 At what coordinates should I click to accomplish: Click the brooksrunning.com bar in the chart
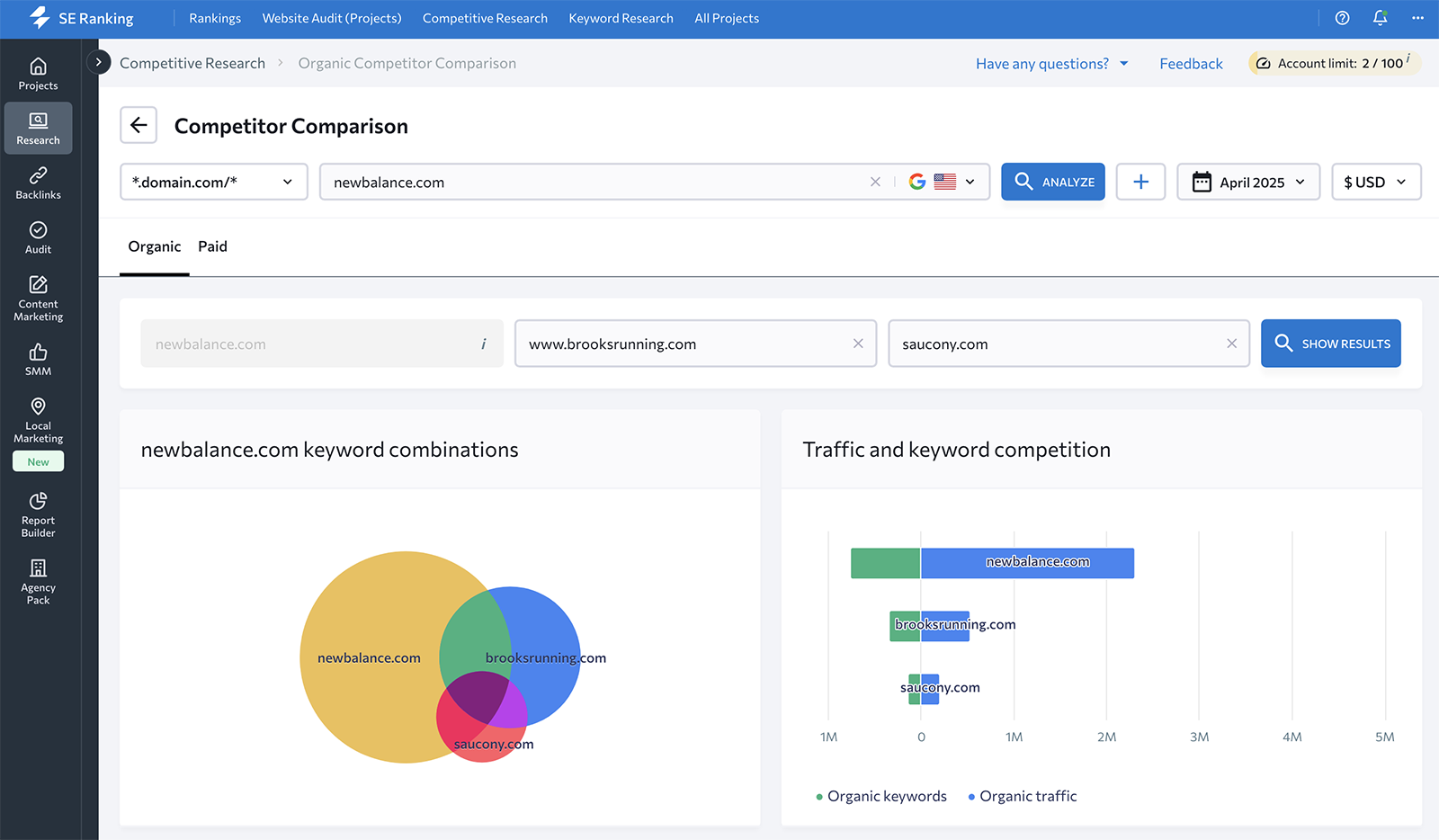tap(930, 626)
